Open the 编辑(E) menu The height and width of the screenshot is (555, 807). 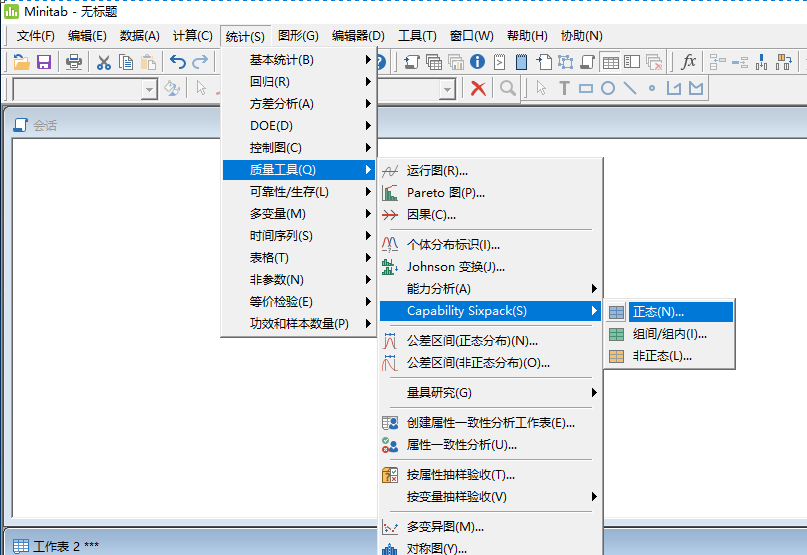tap(87, 36)
